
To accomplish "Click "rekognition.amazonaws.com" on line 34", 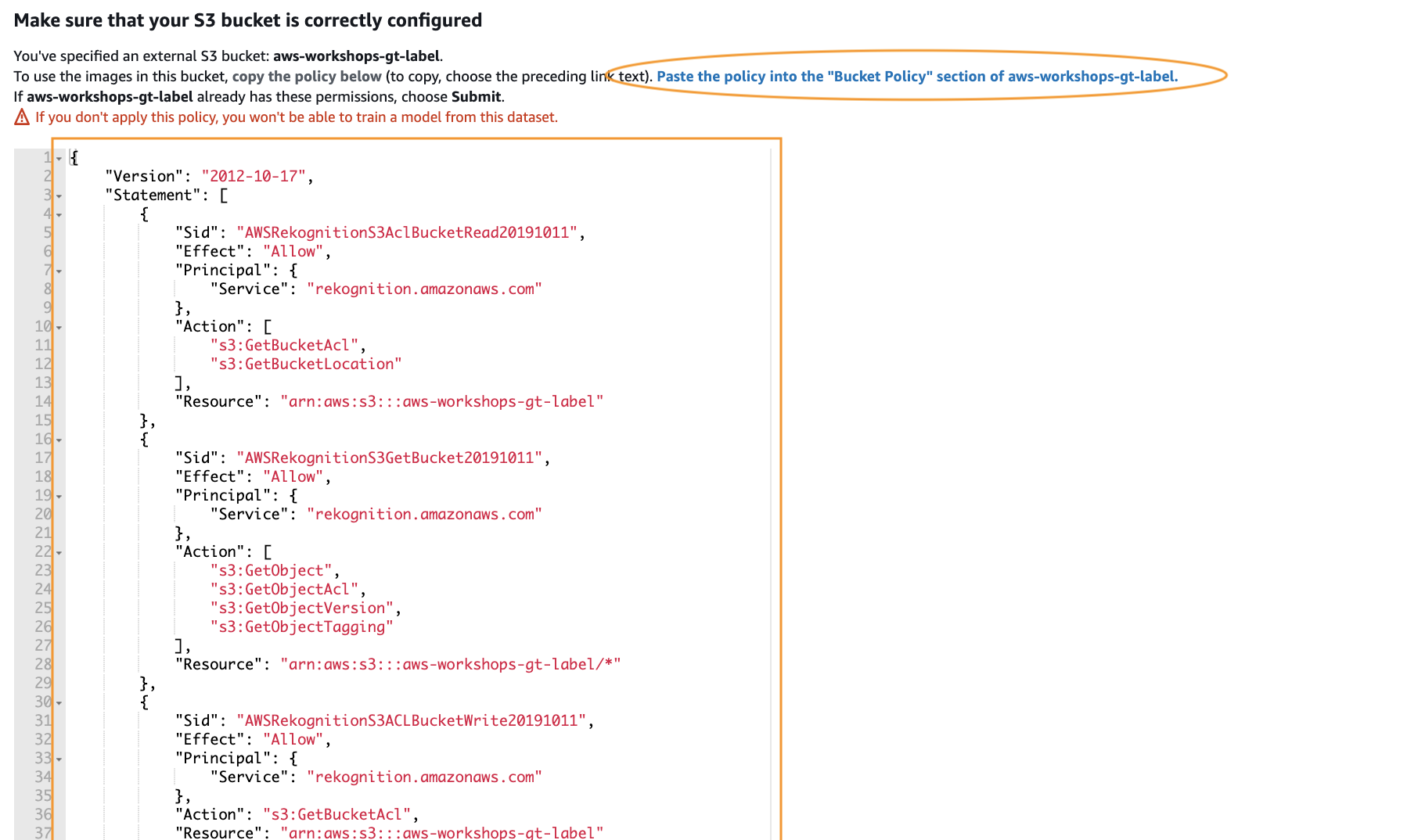I will (x=424, y=777).
